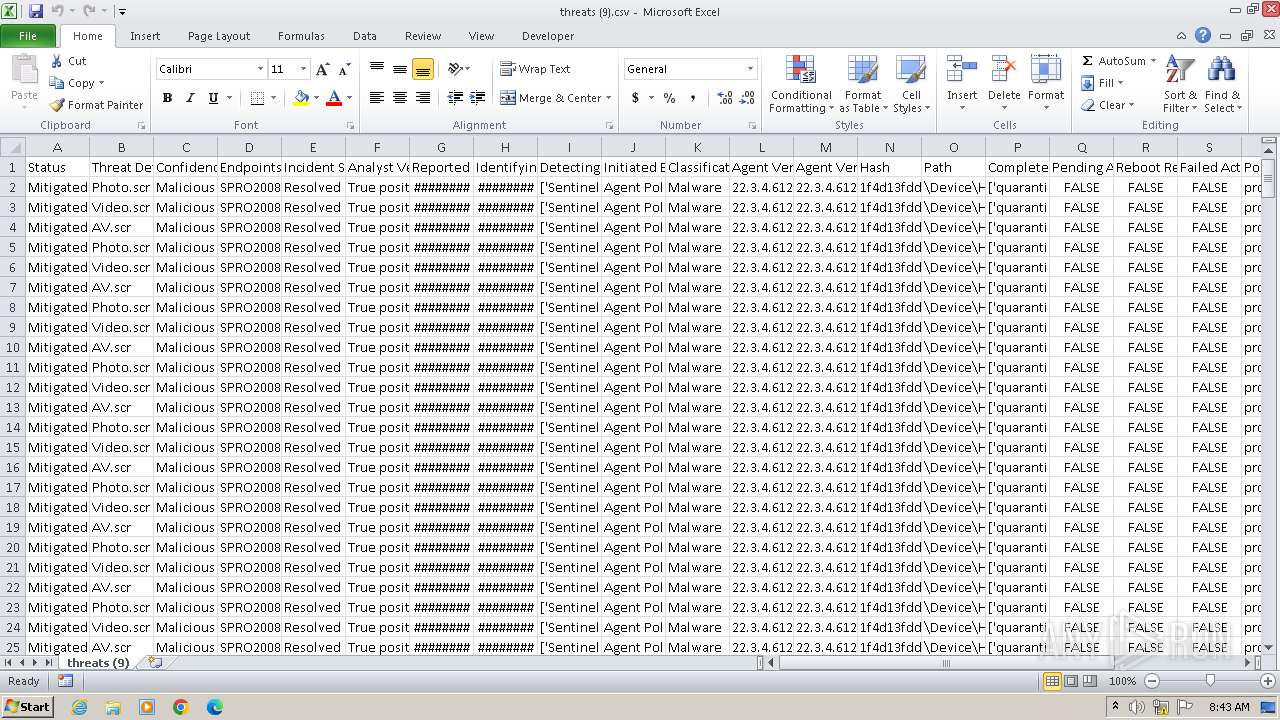Toggle Middle Align

pos(400,69)
